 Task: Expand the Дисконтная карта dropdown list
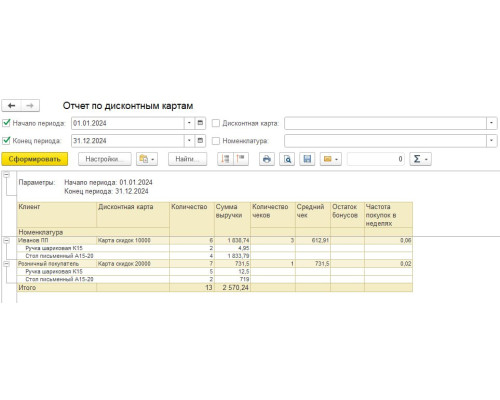click(492, 123)
